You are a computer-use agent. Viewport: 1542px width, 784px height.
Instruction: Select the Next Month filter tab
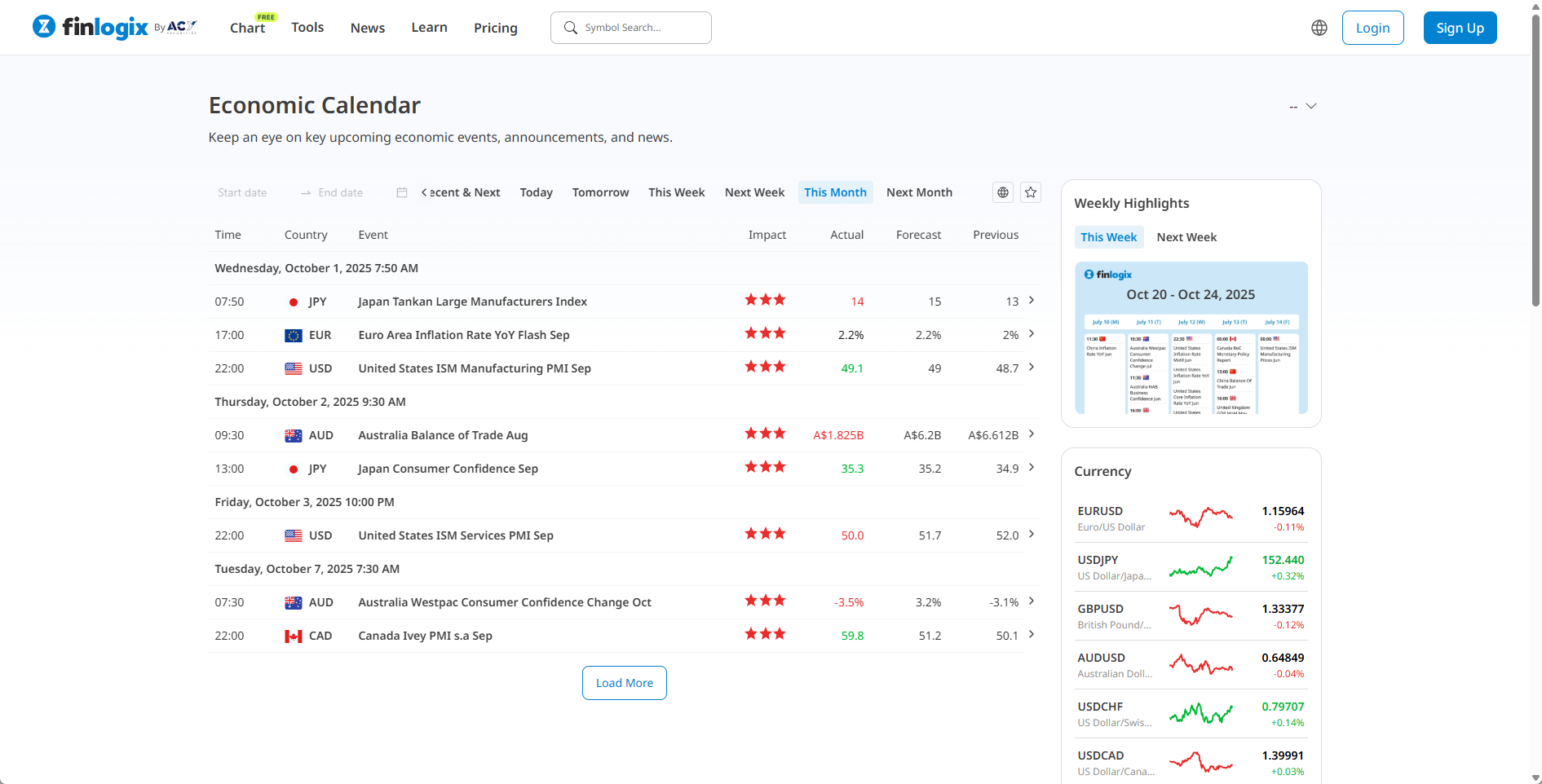pyautogui.click(x=919, y=192)
